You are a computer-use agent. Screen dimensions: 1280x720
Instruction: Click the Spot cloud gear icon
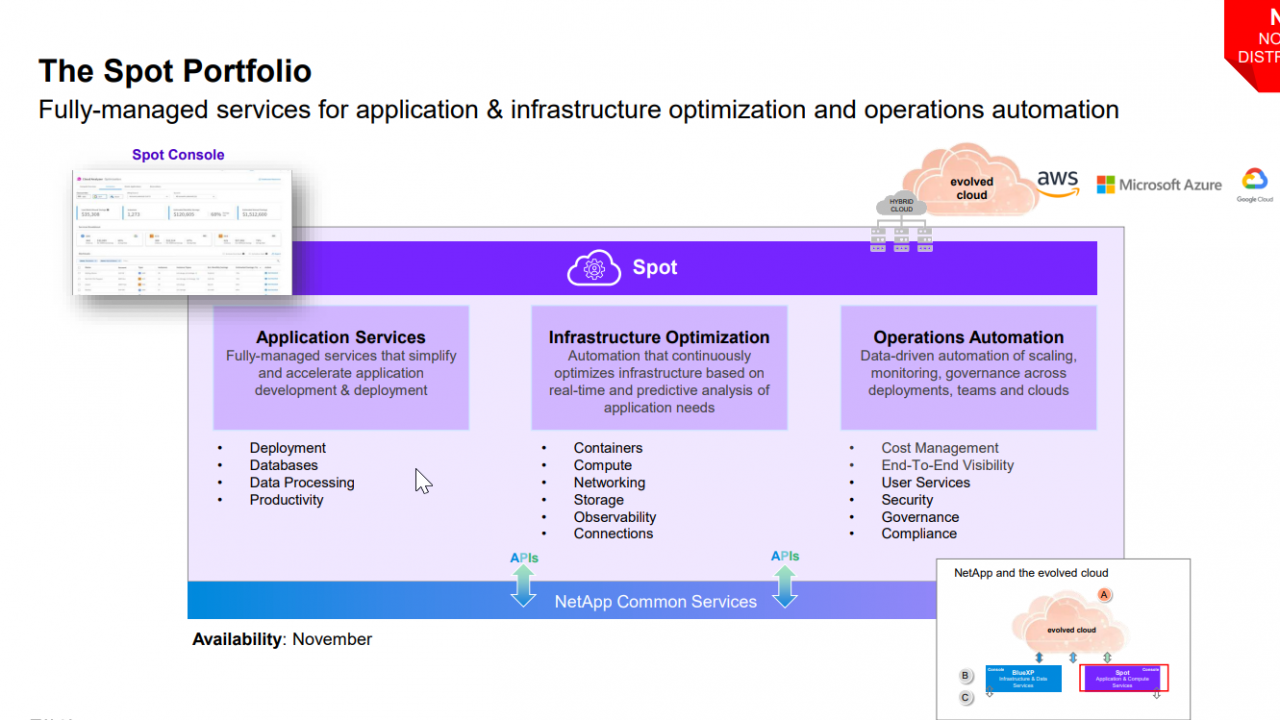tap(594, 268)
